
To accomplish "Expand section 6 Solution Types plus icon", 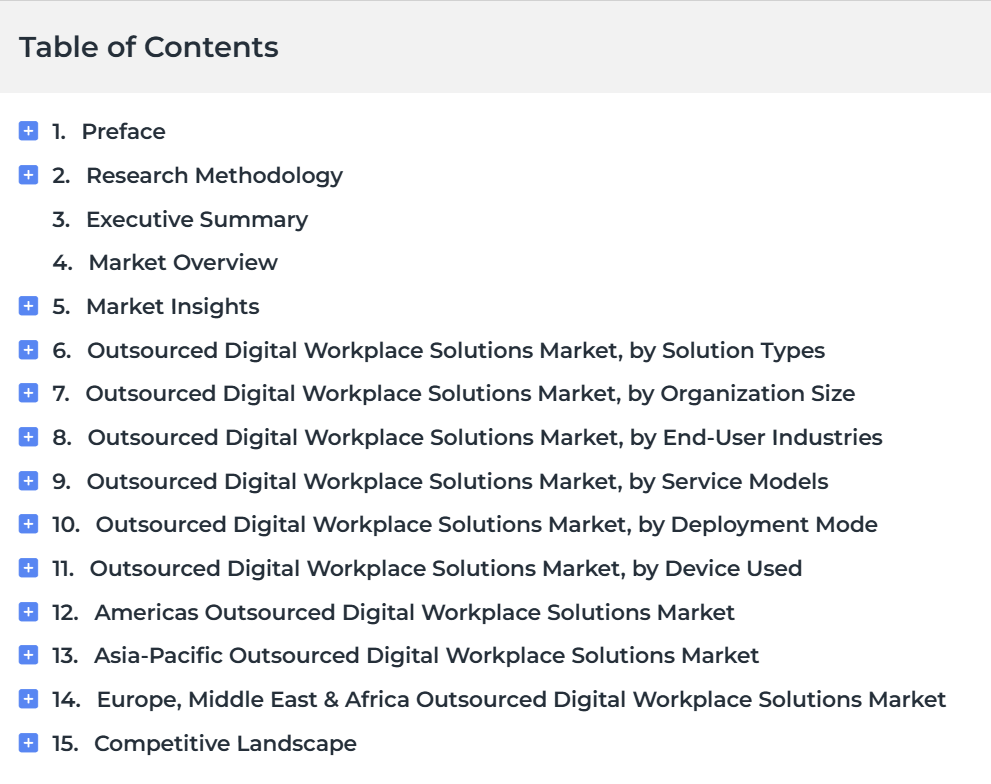I will click(x=28, y=350).
